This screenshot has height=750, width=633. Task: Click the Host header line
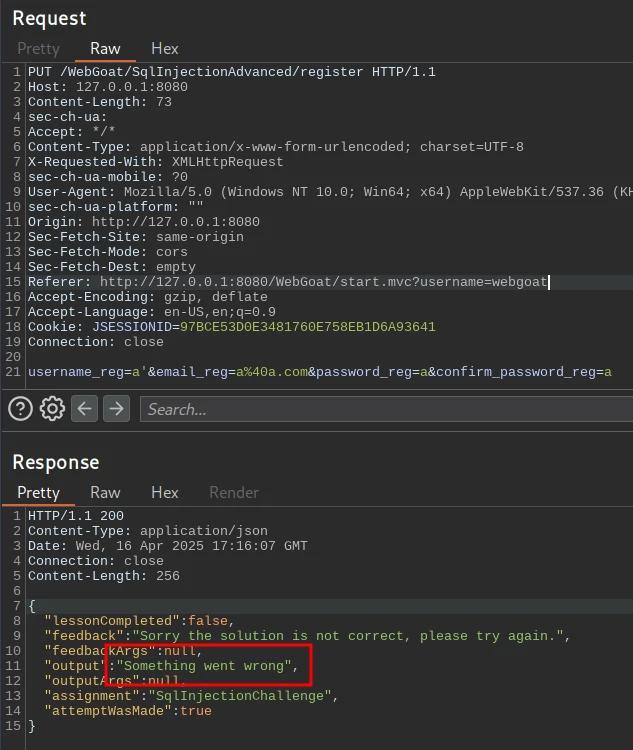pos(107,87)
